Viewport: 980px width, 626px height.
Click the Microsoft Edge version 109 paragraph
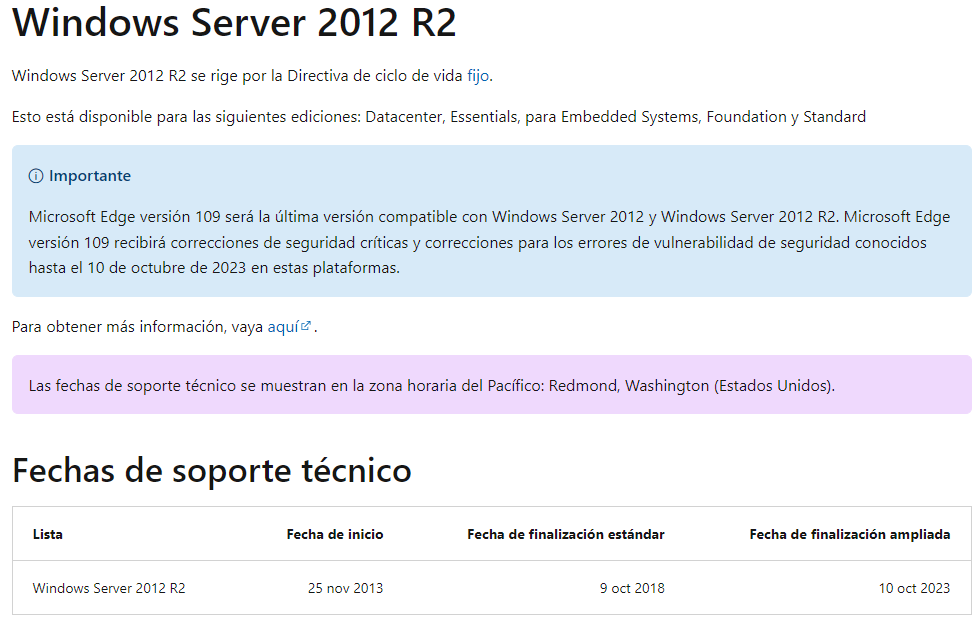click(x=489, y=242)
